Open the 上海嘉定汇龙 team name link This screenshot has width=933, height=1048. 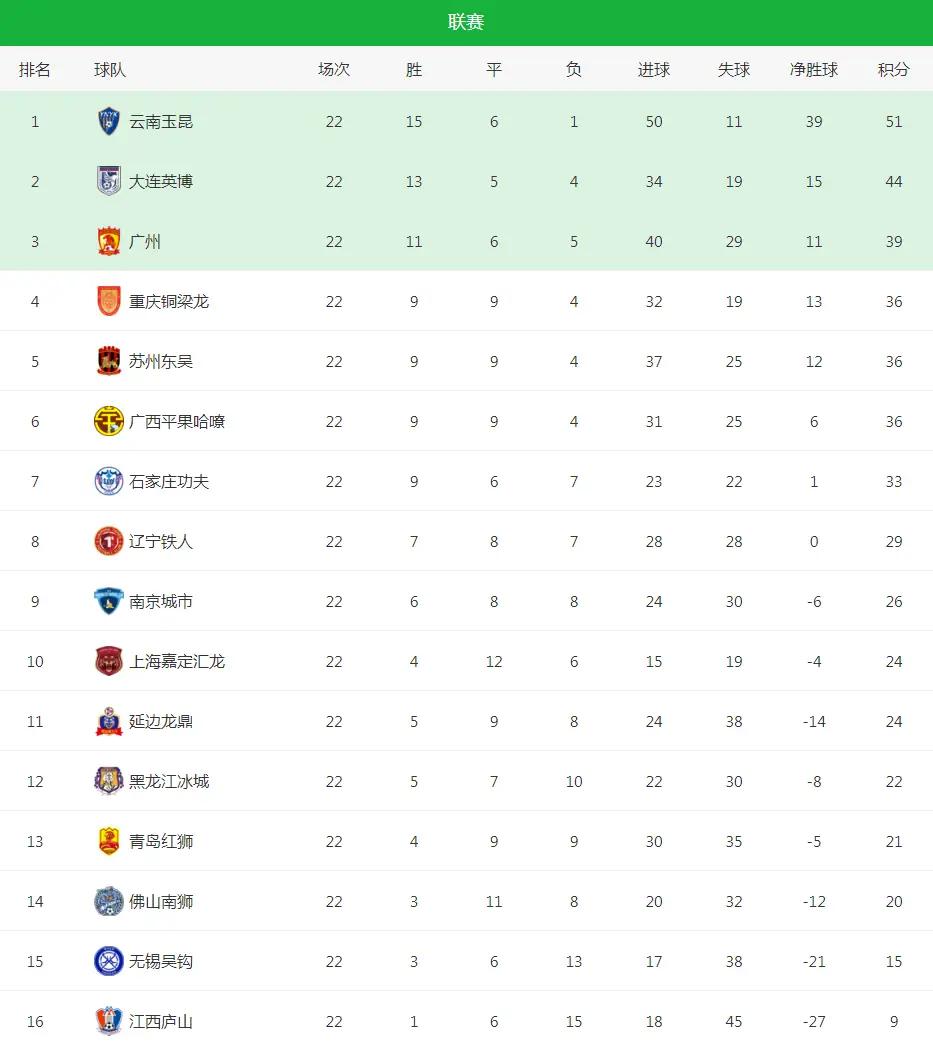click(x=177, y=661)
